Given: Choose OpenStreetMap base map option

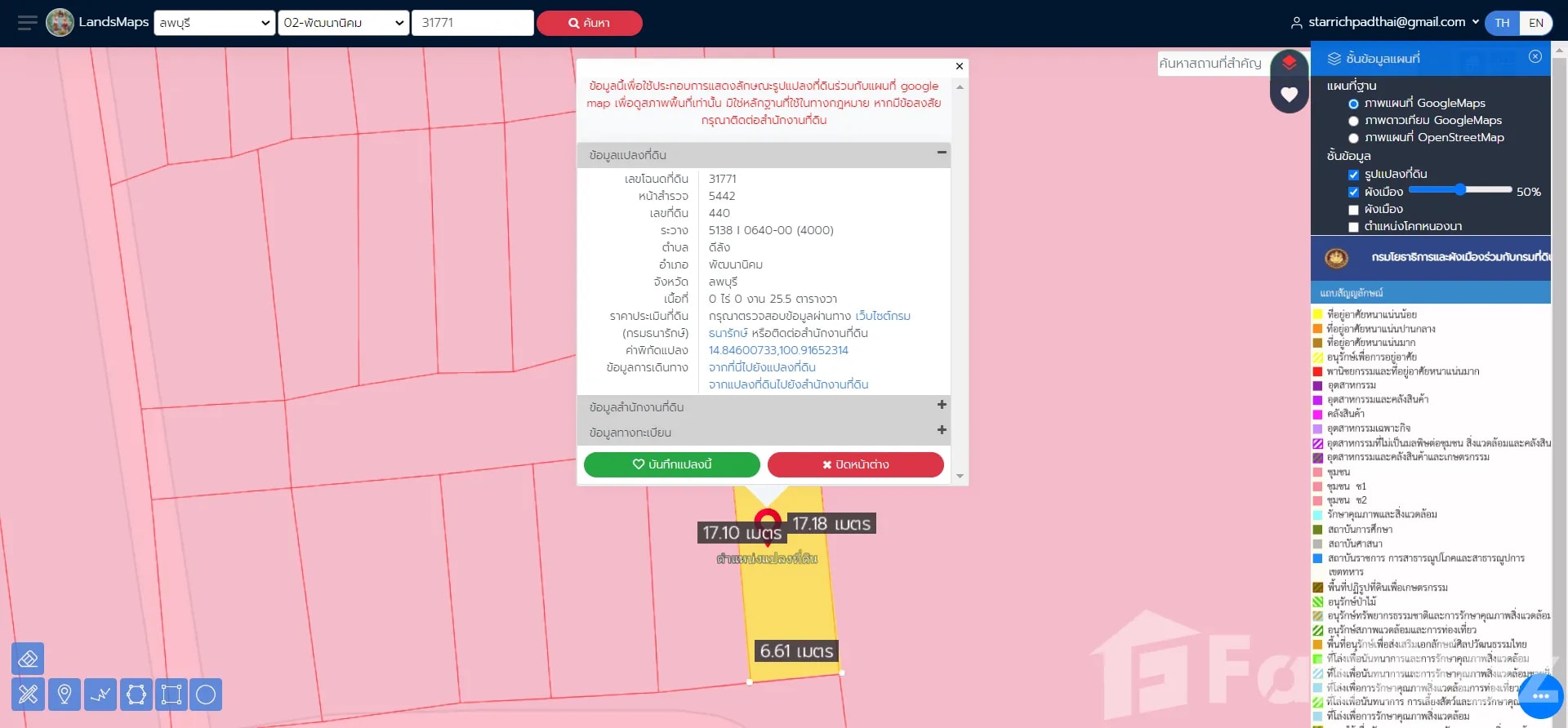Looking at the screenshot, I should point(1353,138).
